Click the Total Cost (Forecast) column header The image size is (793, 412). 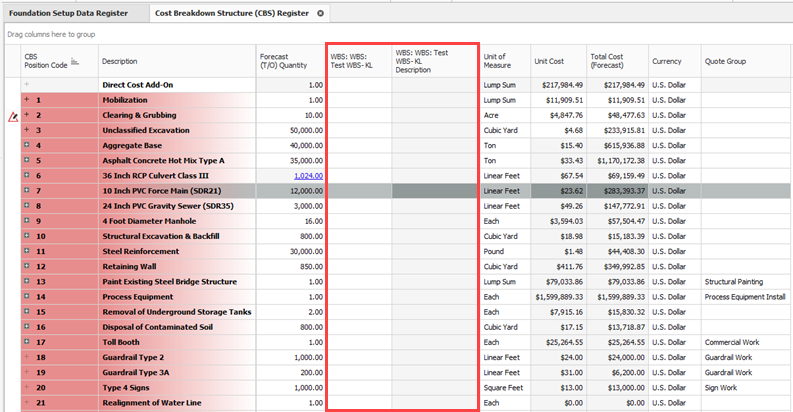614,61
